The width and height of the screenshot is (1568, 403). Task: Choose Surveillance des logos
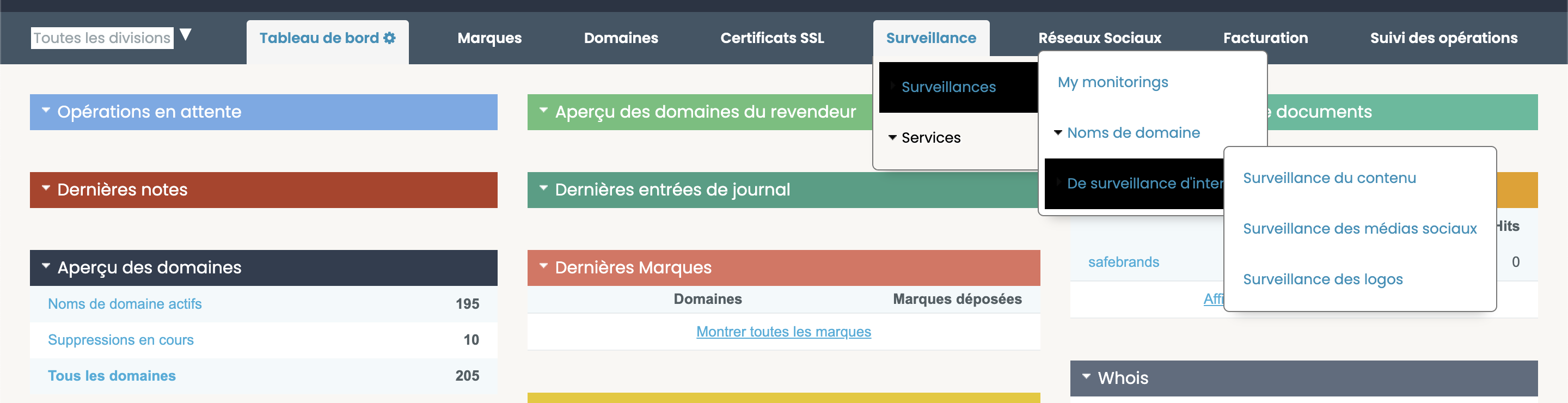coord(1322,279)
